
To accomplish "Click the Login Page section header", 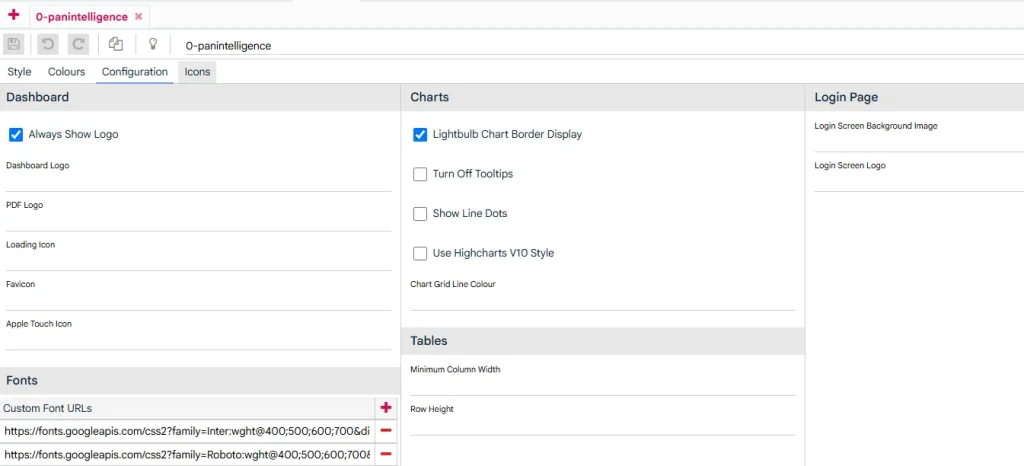I will tap(915, 97).
